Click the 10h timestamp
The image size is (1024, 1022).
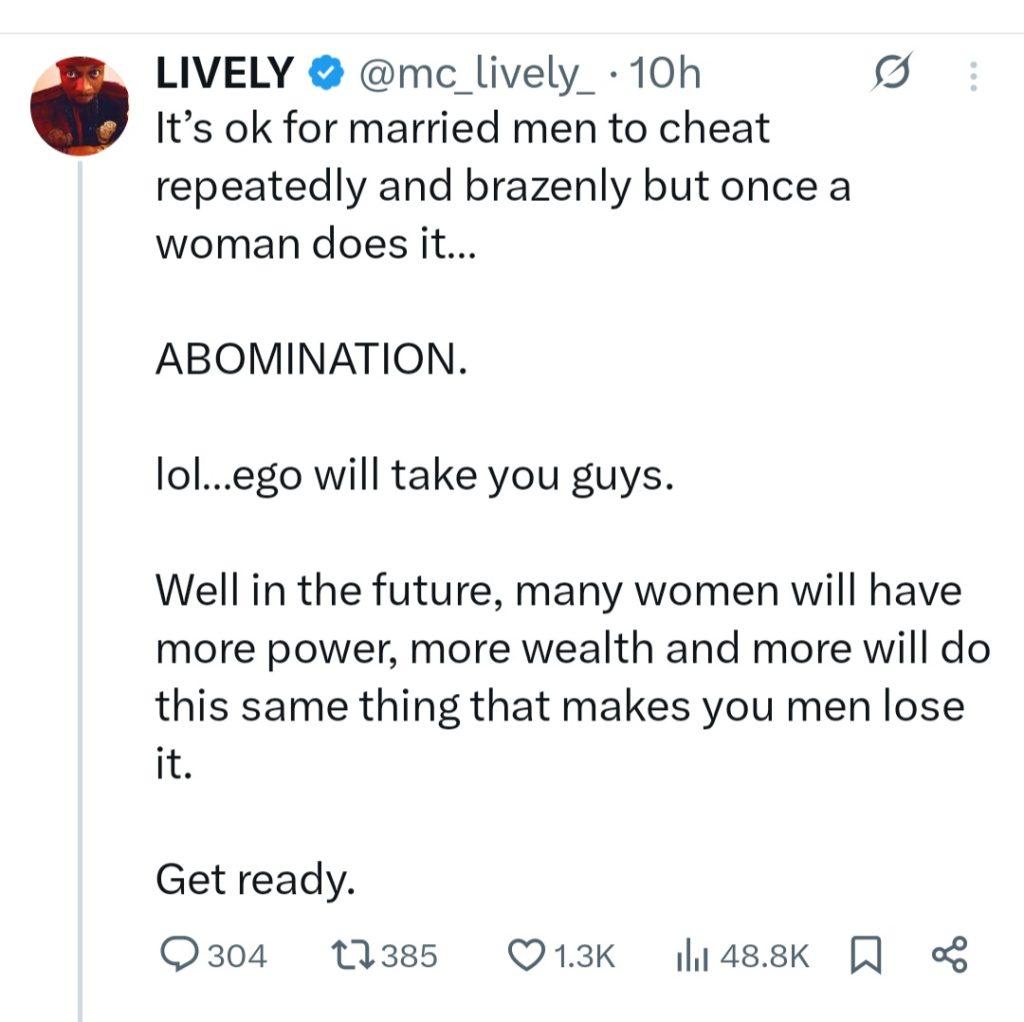(665, 72)
